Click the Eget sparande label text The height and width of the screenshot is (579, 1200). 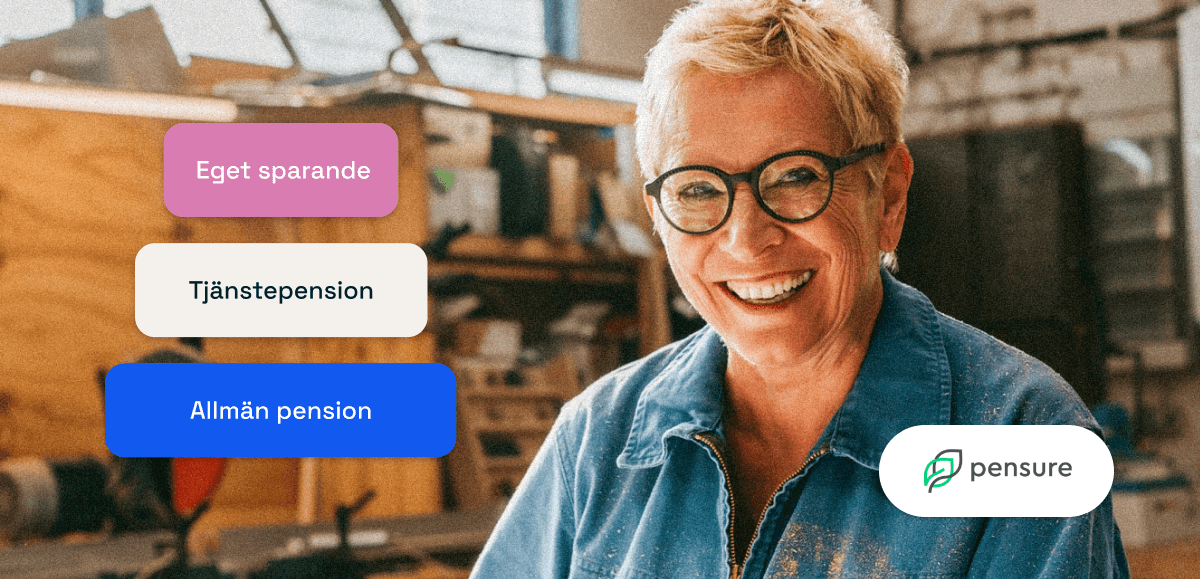coord(283,171)
